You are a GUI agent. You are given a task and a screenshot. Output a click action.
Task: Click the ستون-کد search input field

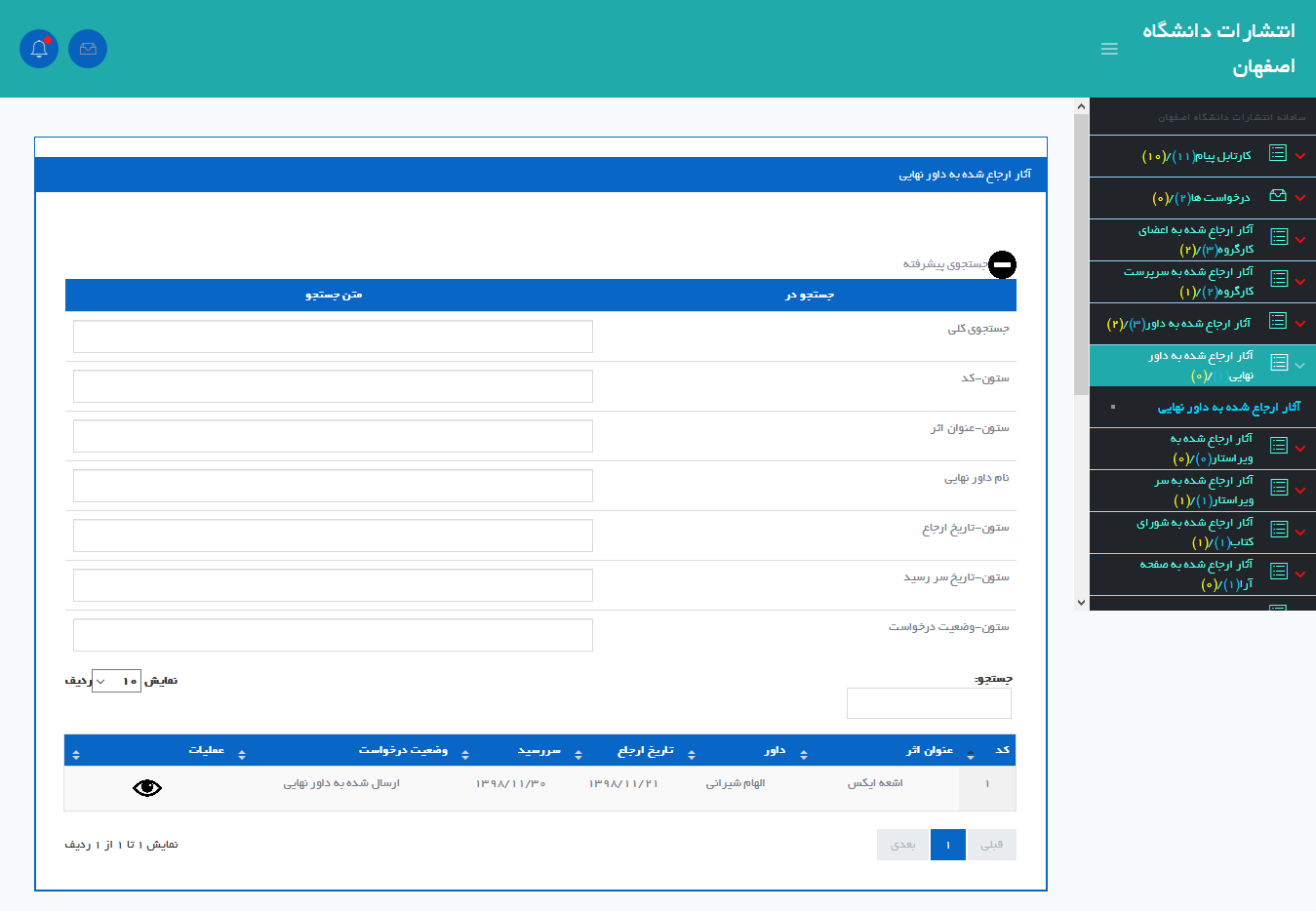coord(333,386)
